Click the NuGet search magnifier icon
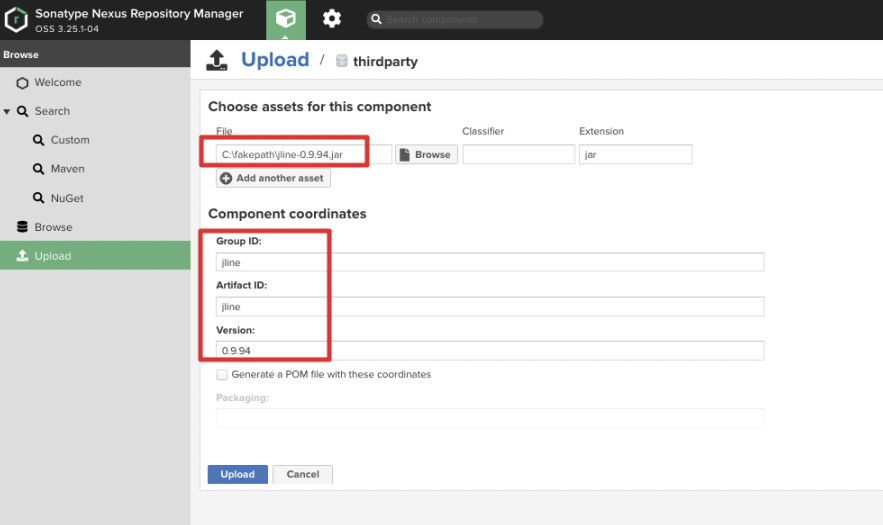The width and height of the screenshot is (883, 525). tap(38, 198)
